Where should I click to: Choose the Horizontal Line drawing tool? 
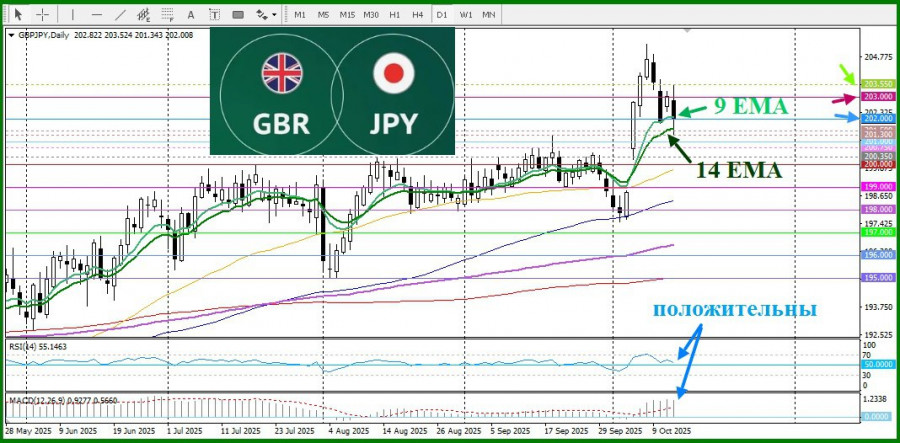coord(96,14)
